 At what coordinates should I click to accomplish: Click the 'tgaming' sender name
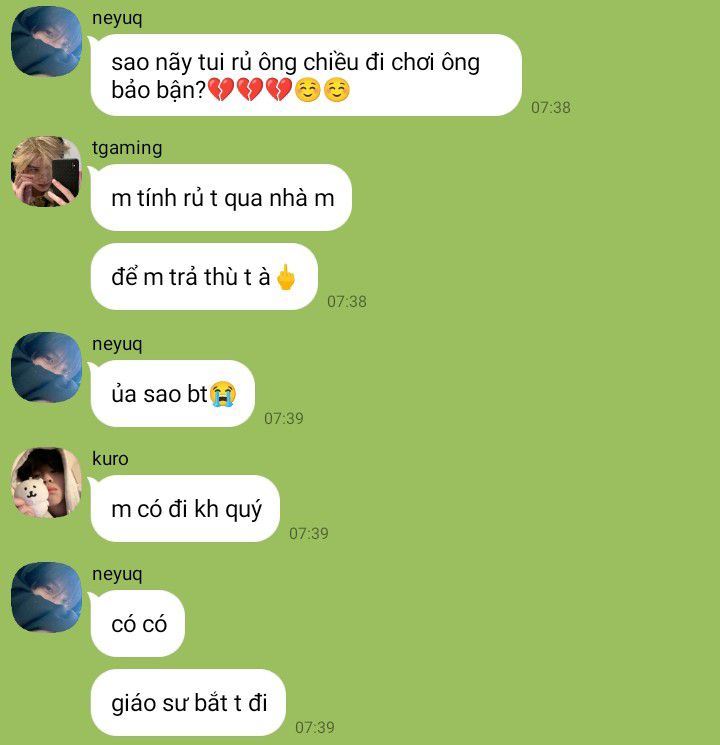127,148
